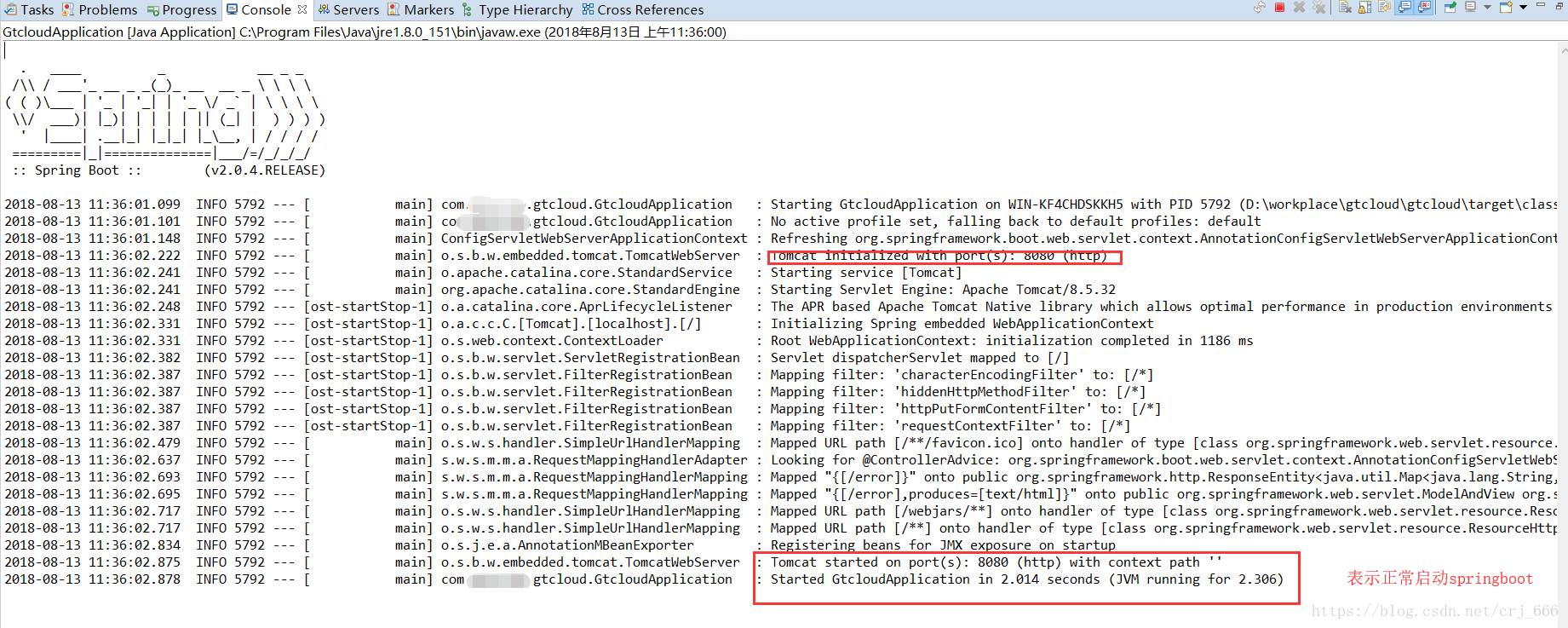Click the 'o.s.j.e.a.AnnotationMBeanExporter' logger name
This screenshot has height=628, width=1568.
[x=567, y=545]
